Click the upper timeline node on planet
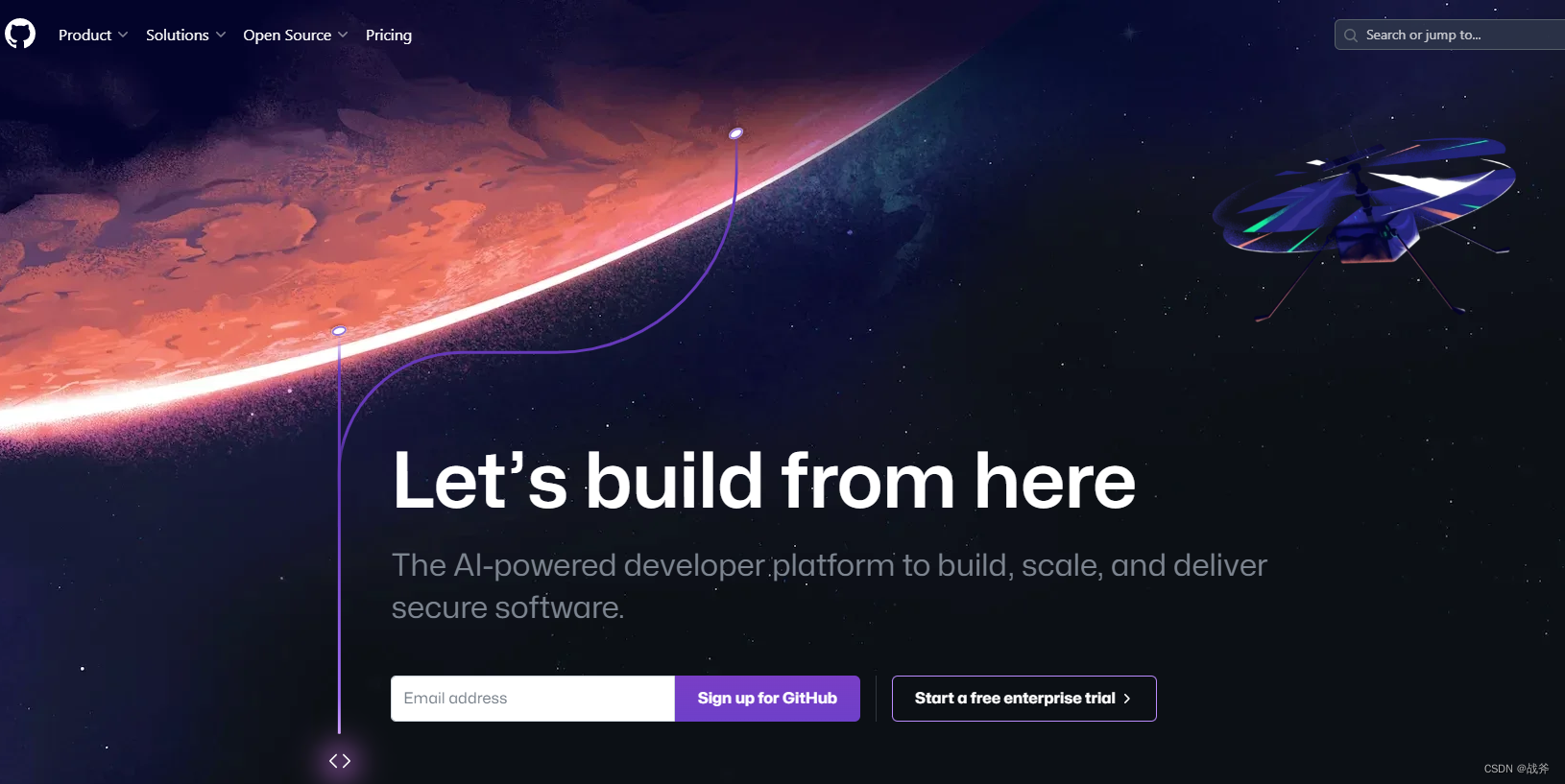 point(735,133)
